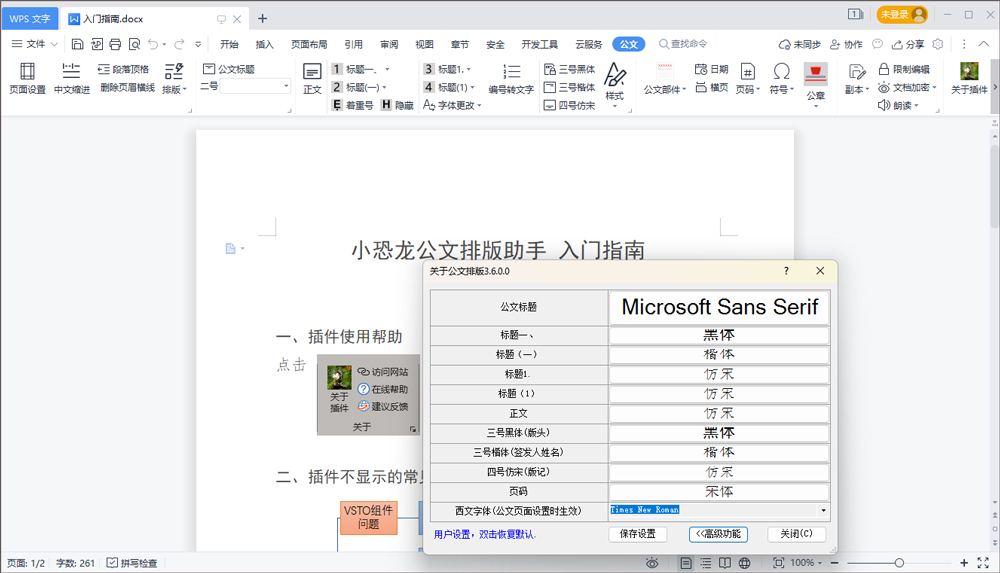Image resolution: width=1000 pixels, height=573 pixels.
Task: Open the 西文字体 Times New Roman dropdown
Action: (x=823, y=510)
